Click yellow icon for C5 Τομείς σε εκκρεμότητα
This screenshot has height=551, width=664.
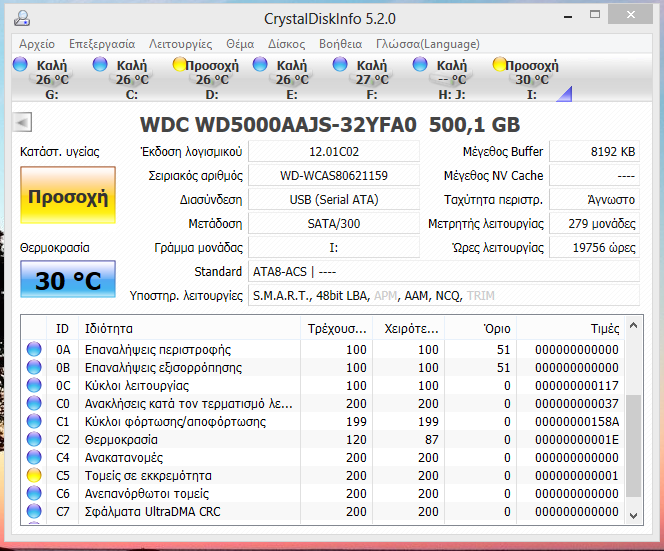click(34, 475)
